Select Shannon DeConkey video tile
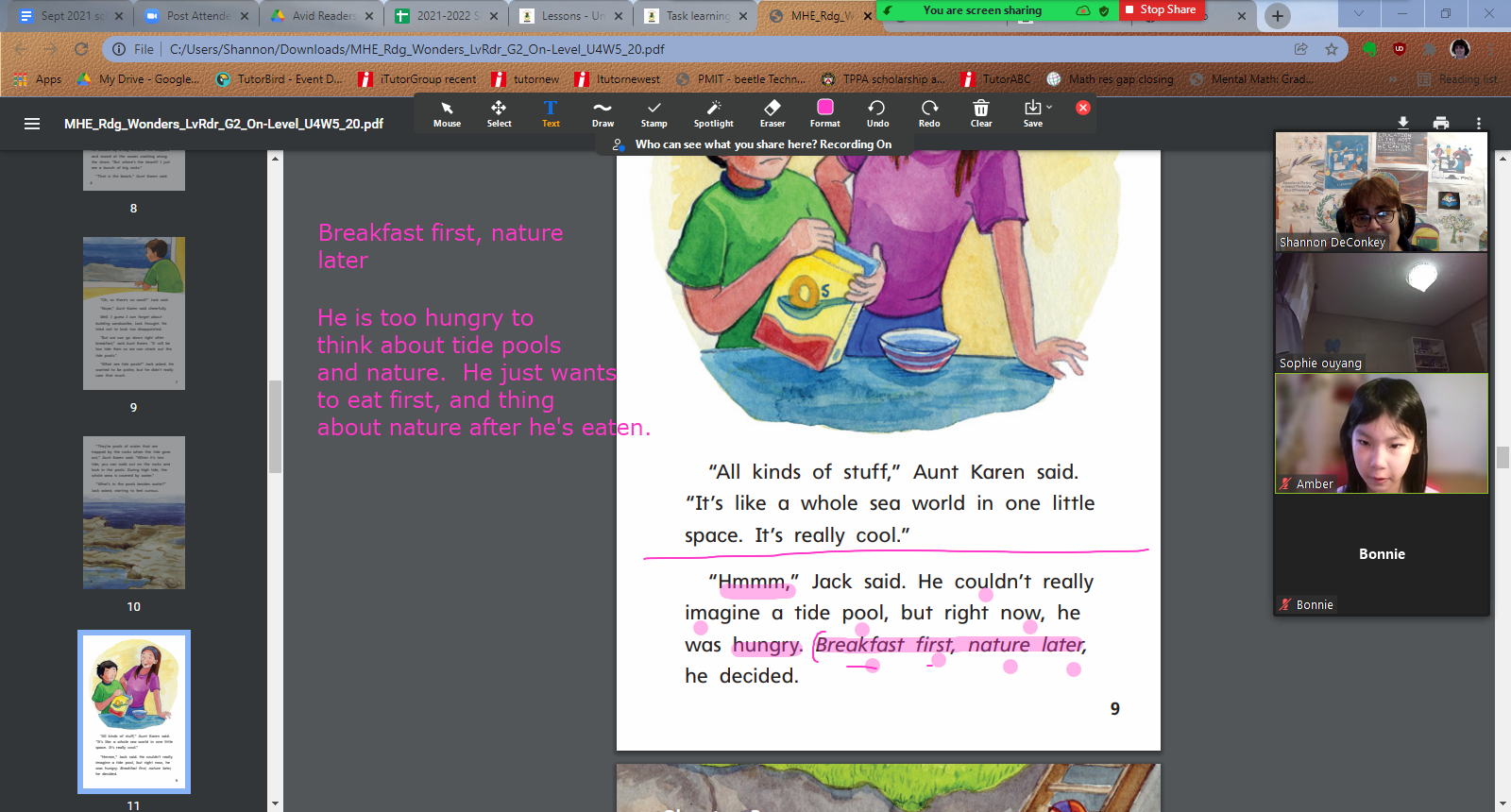This screenshot has height=812, width=1511. 1382,192
